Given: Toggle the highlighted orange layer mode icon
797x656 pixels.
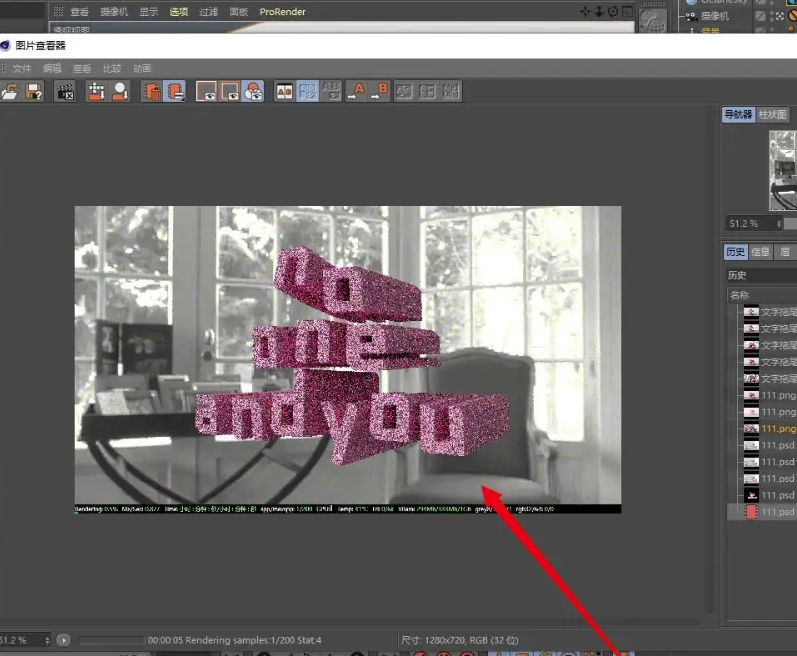Looking at the screenshot, I should coord(174,92).
